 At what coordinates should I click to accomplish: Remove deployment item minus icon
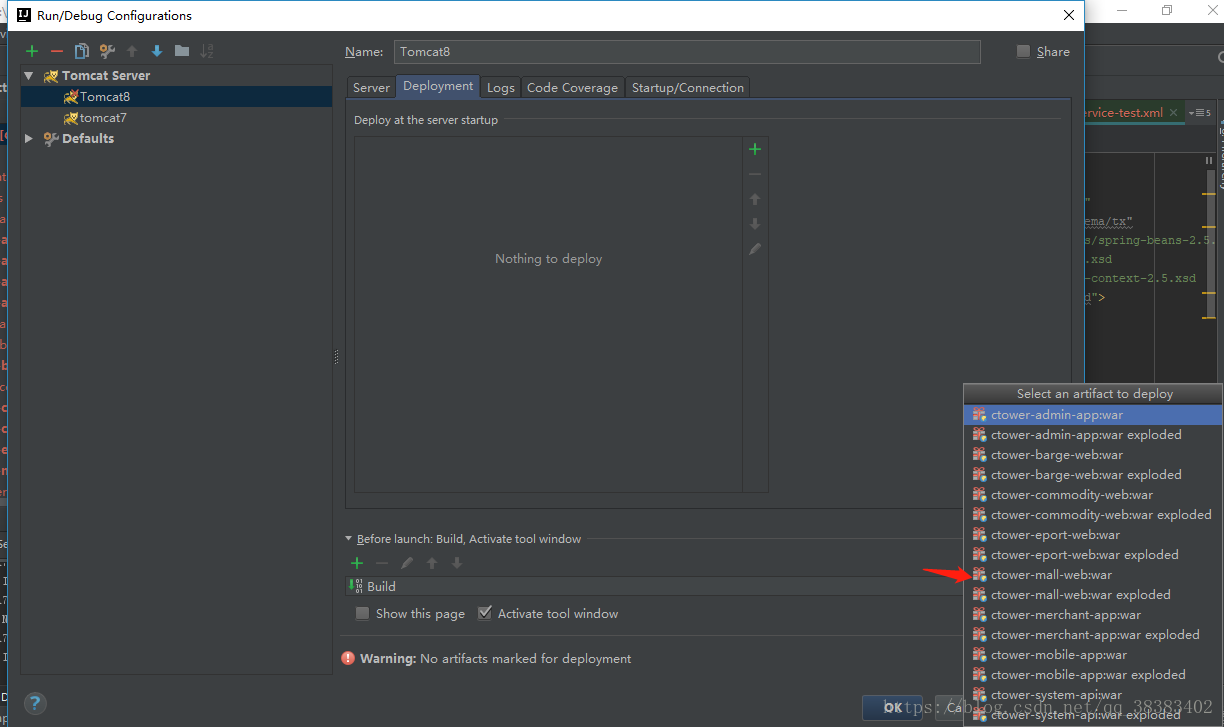755,174
